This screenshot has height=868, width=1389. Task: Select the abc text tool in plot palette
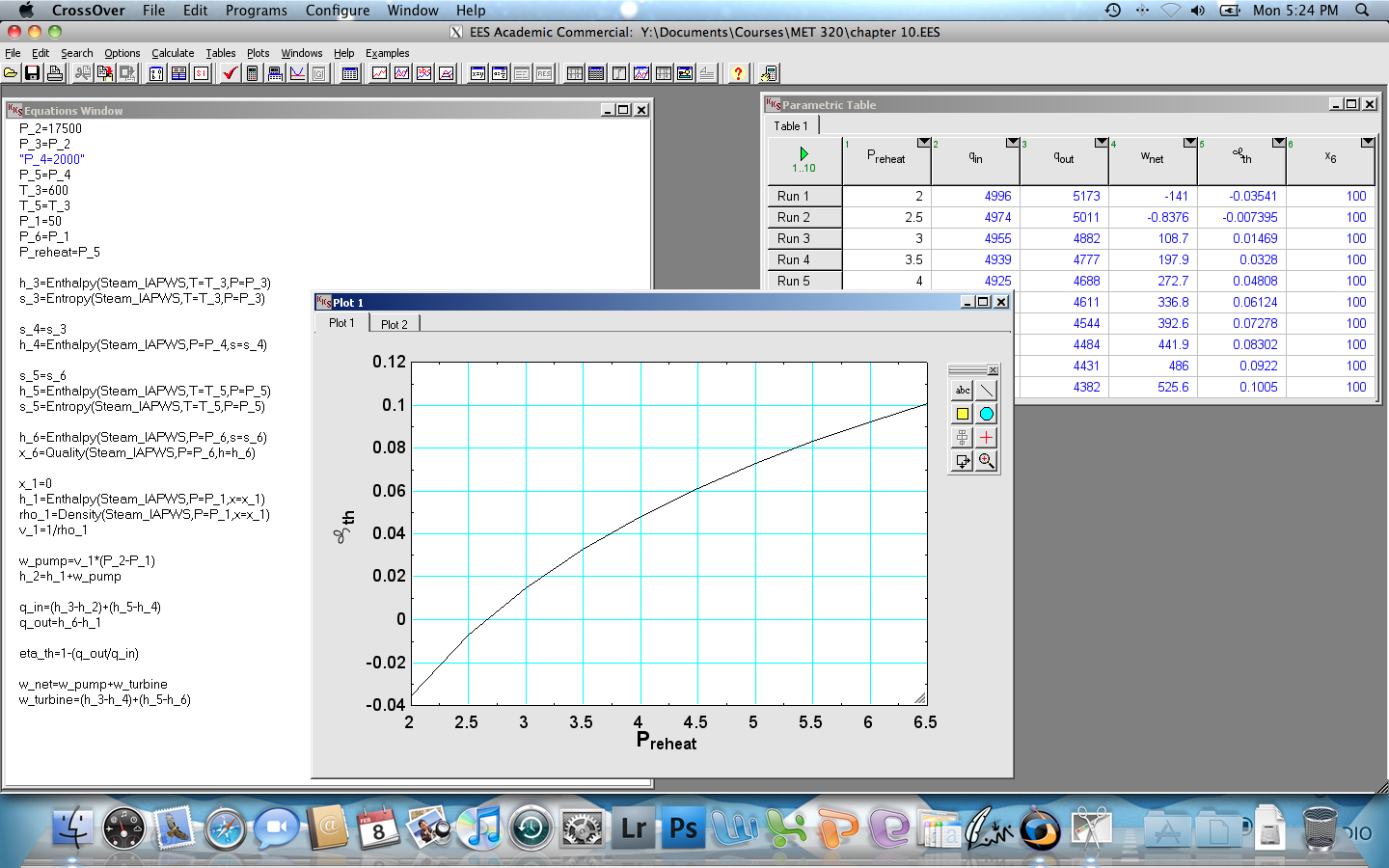[x=962, y=391]
